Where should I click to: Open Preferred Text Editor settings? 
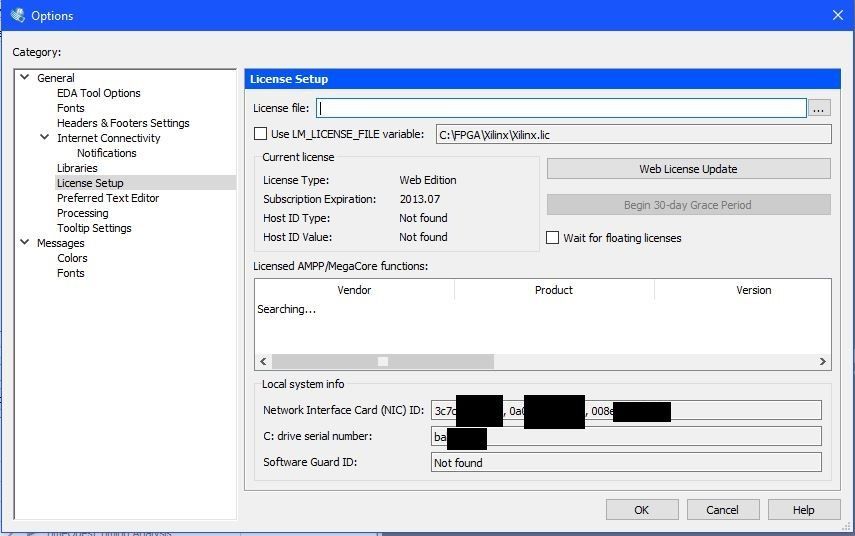click(108, 198)
